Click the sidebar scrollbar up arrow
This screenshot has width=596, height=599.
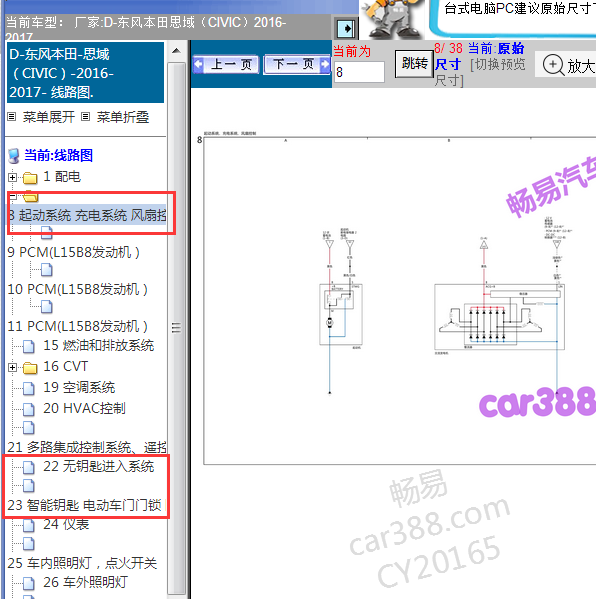(x=176, y=51)
